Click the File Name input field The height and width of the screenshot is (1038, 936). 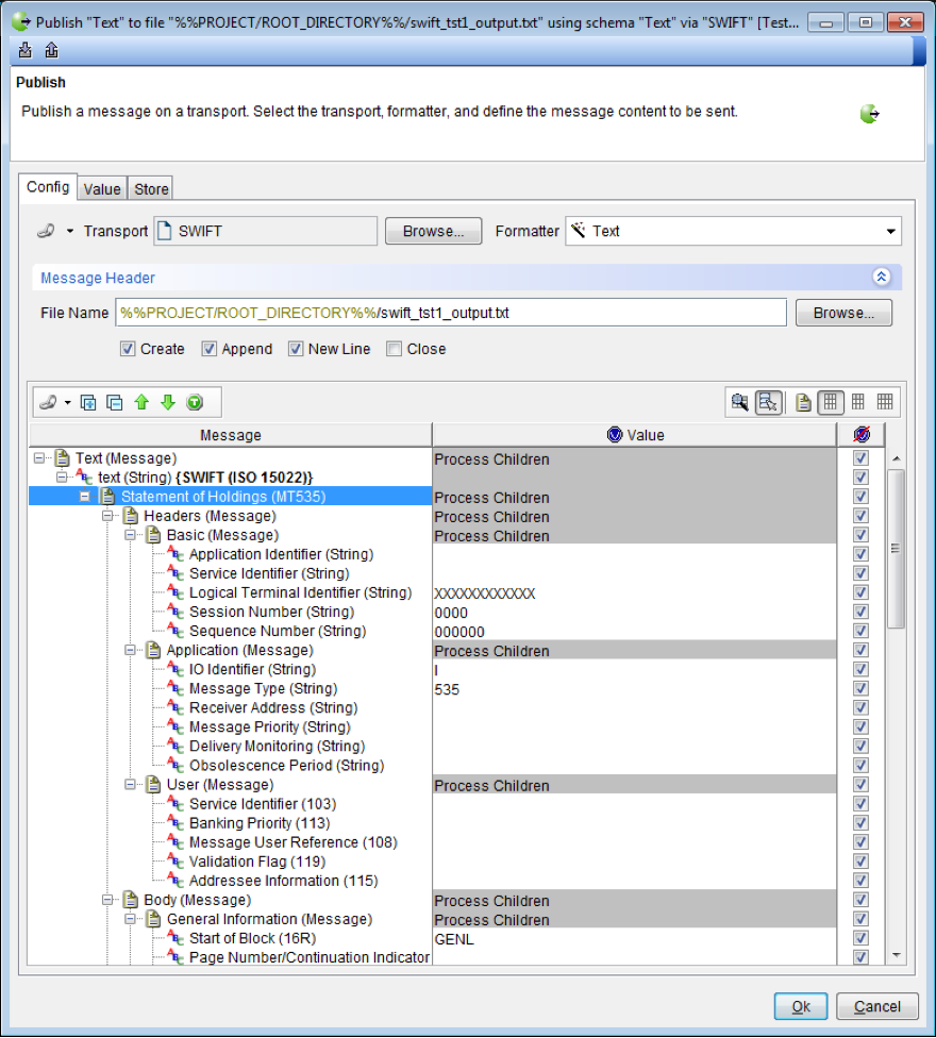point(451,312)
